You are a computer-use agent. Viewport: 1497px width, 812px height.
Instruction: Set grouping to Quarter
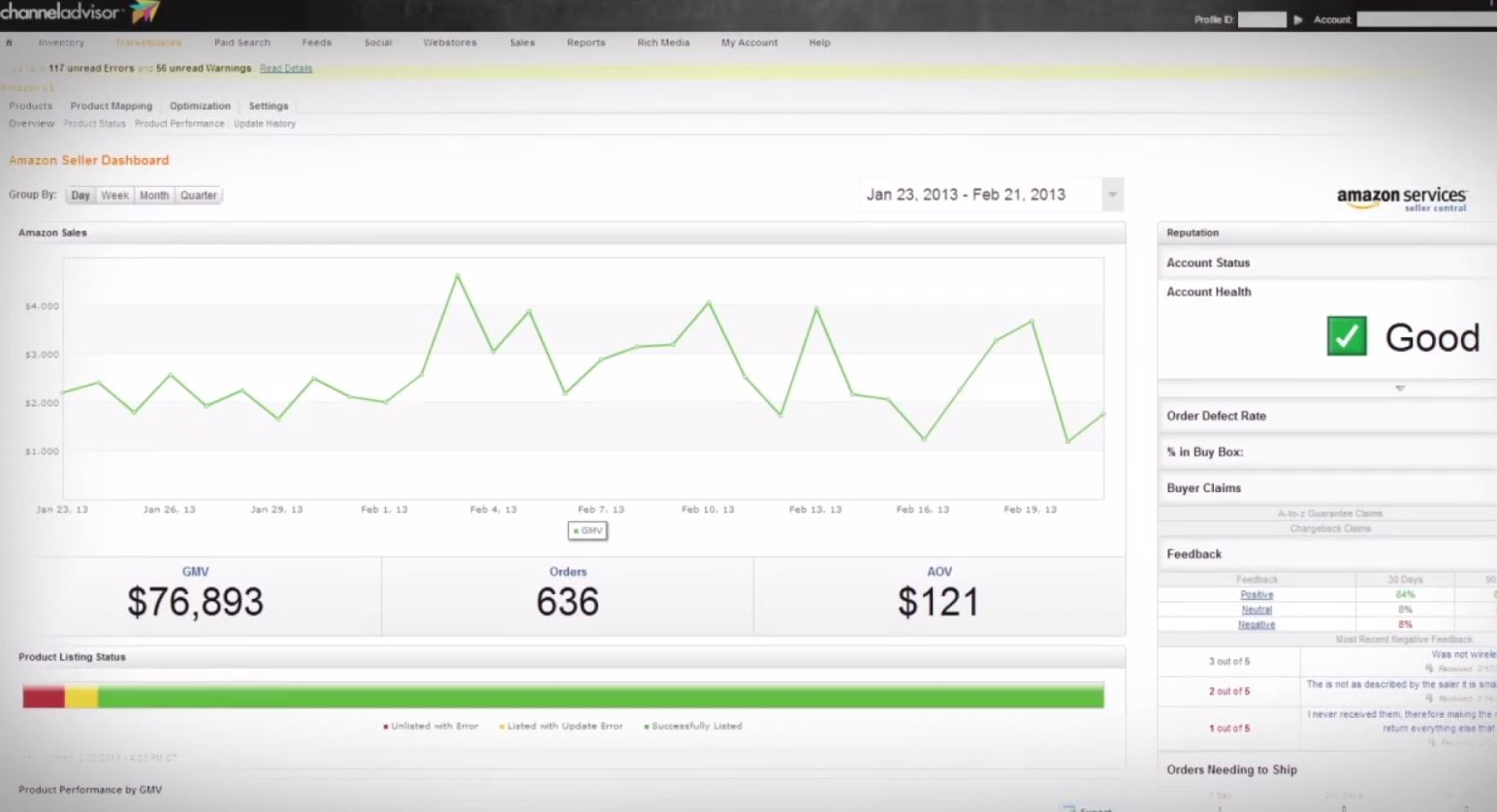tap(198, 196)
